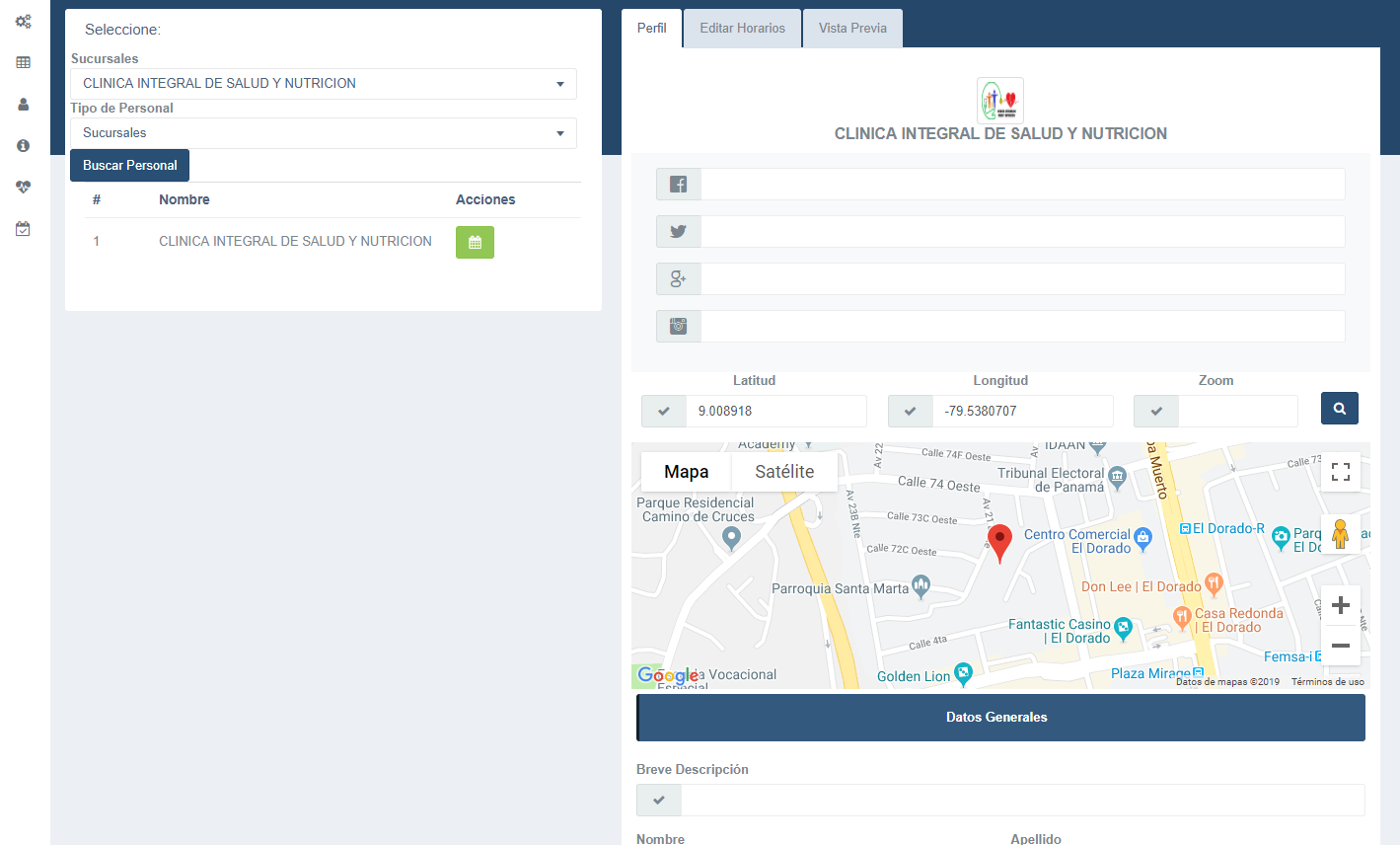
Task: Click the Latitud checkmark addon
Action: 664,412
